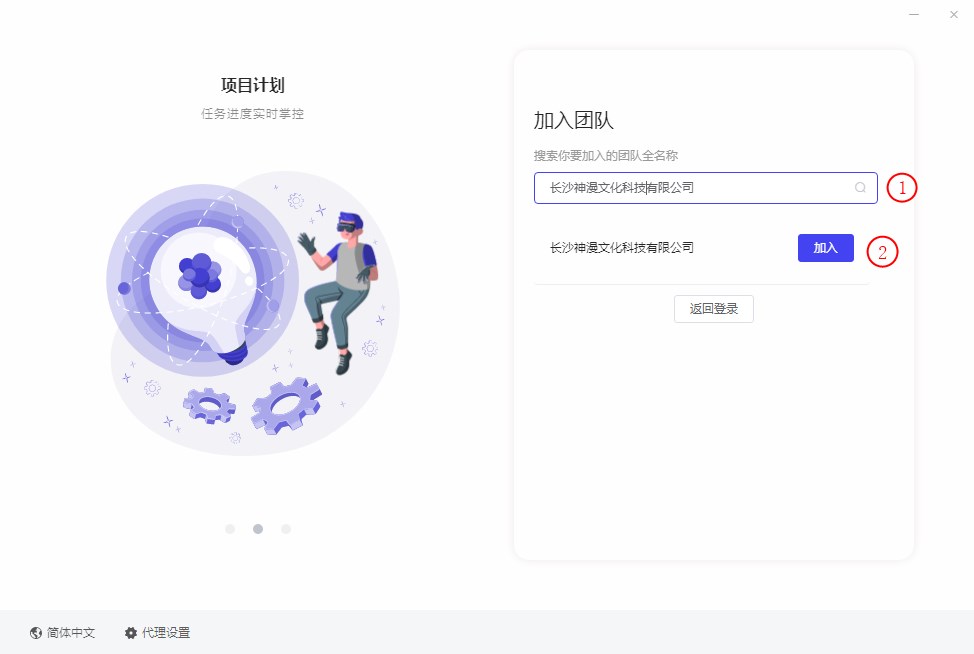Open 代理设置 proxy settings

(x=157, y=632)
